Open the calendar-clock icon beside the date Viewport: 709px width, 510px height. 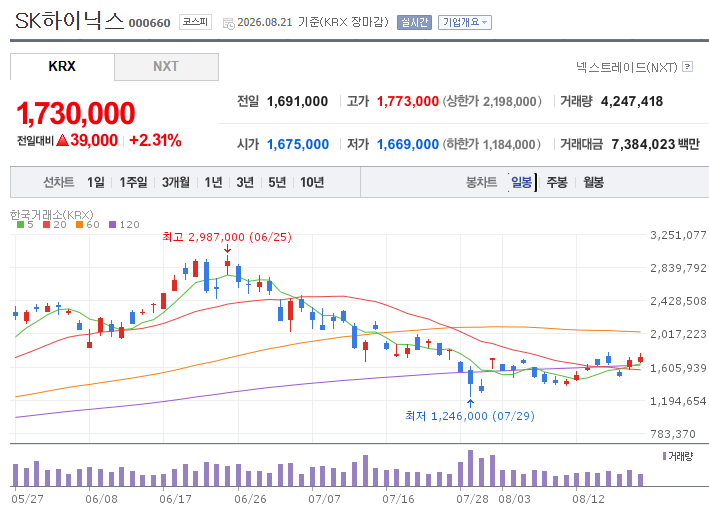[228, 24]
